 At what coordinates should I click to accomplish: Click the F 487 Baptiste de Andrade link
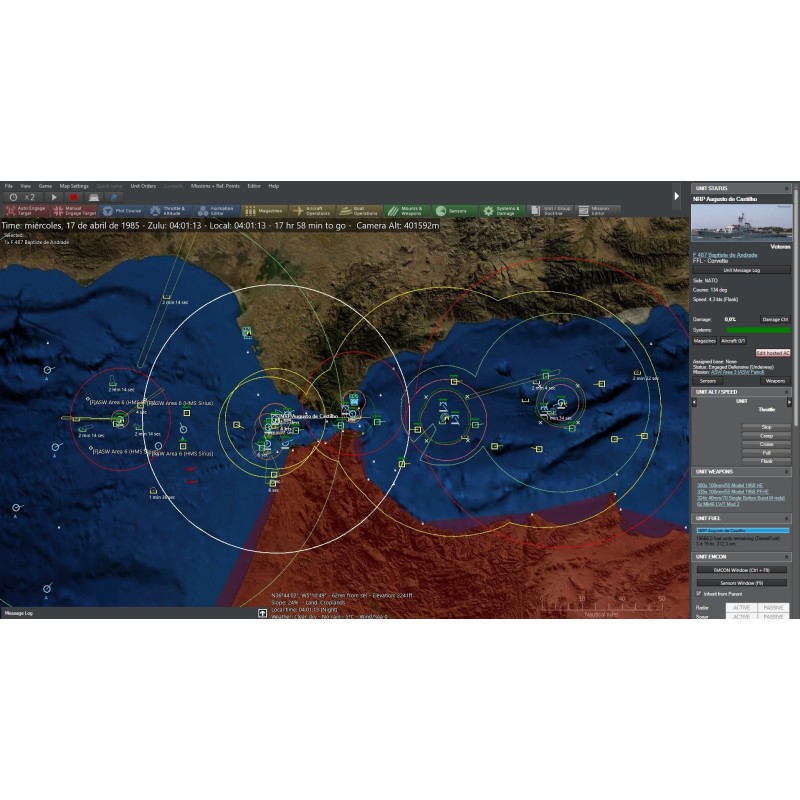(x=726, y=255)
